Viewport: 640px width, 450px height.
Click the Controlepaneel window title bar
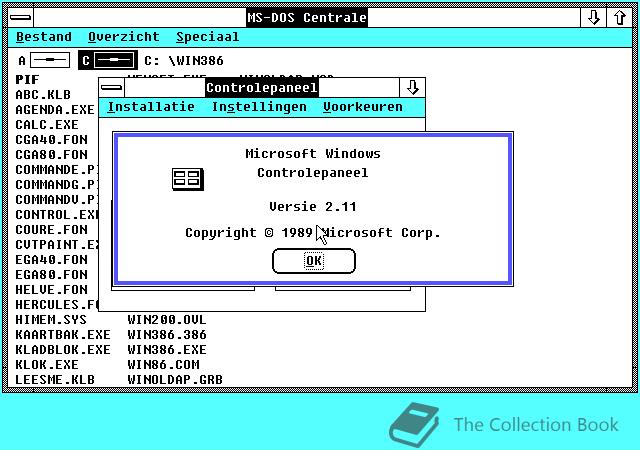[x=262, y=87]
